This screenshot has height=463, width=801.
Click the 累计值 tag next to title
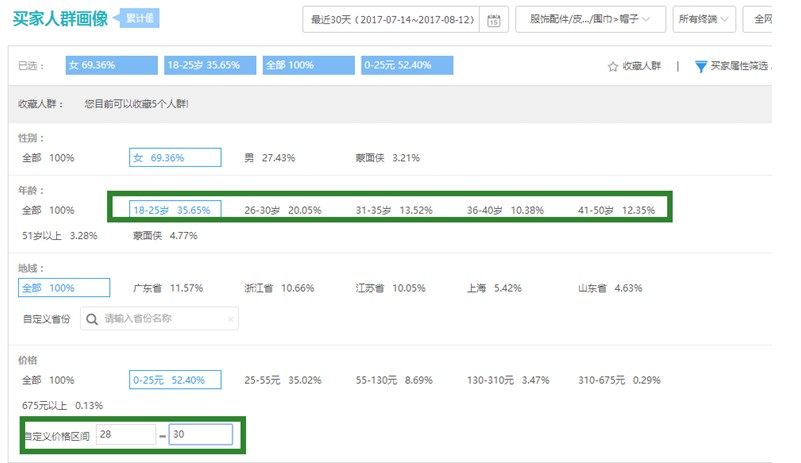(137, 18)
